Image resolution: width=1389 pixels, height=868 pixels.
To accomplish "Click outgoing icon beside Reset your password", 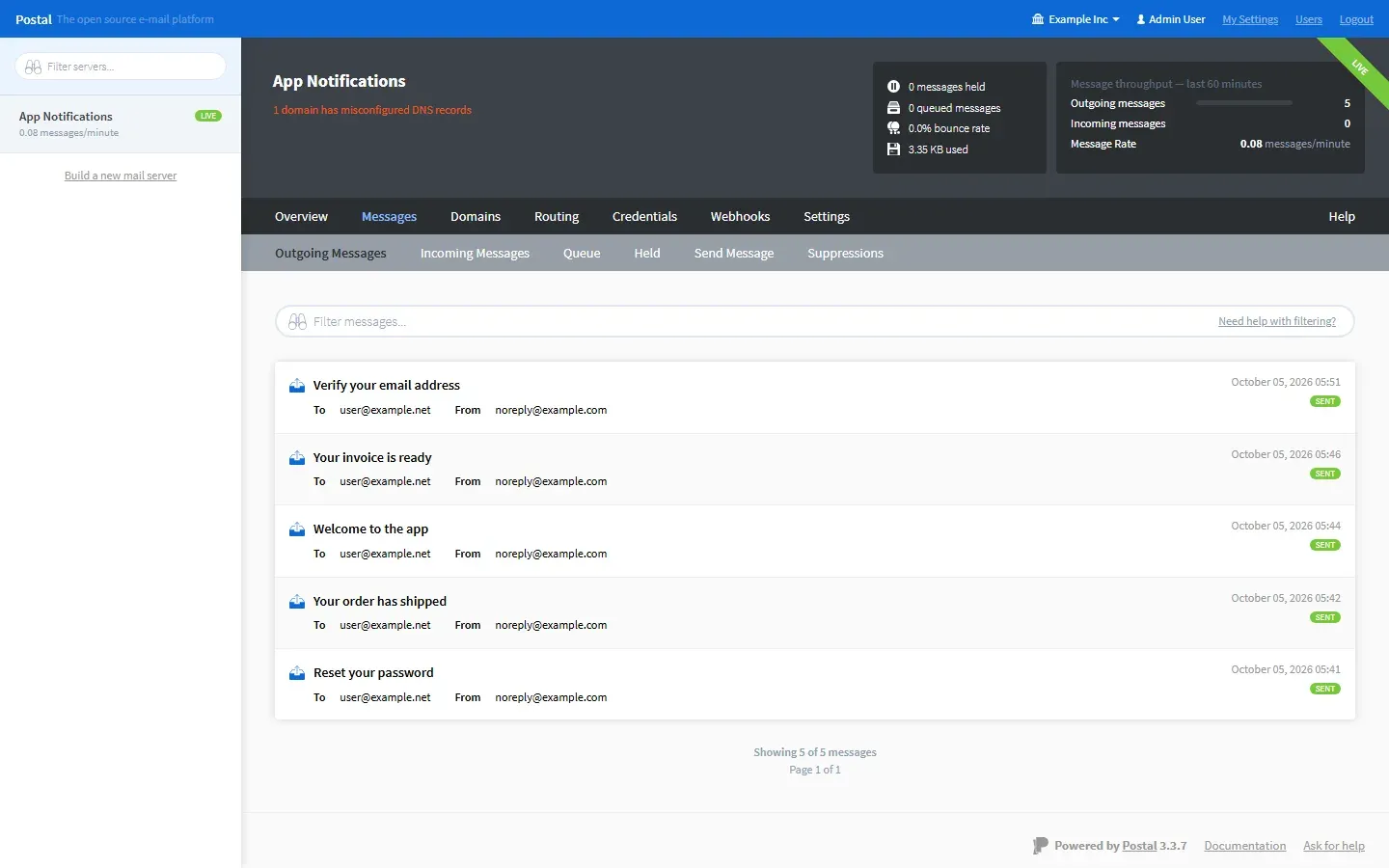I will point(297,673).
